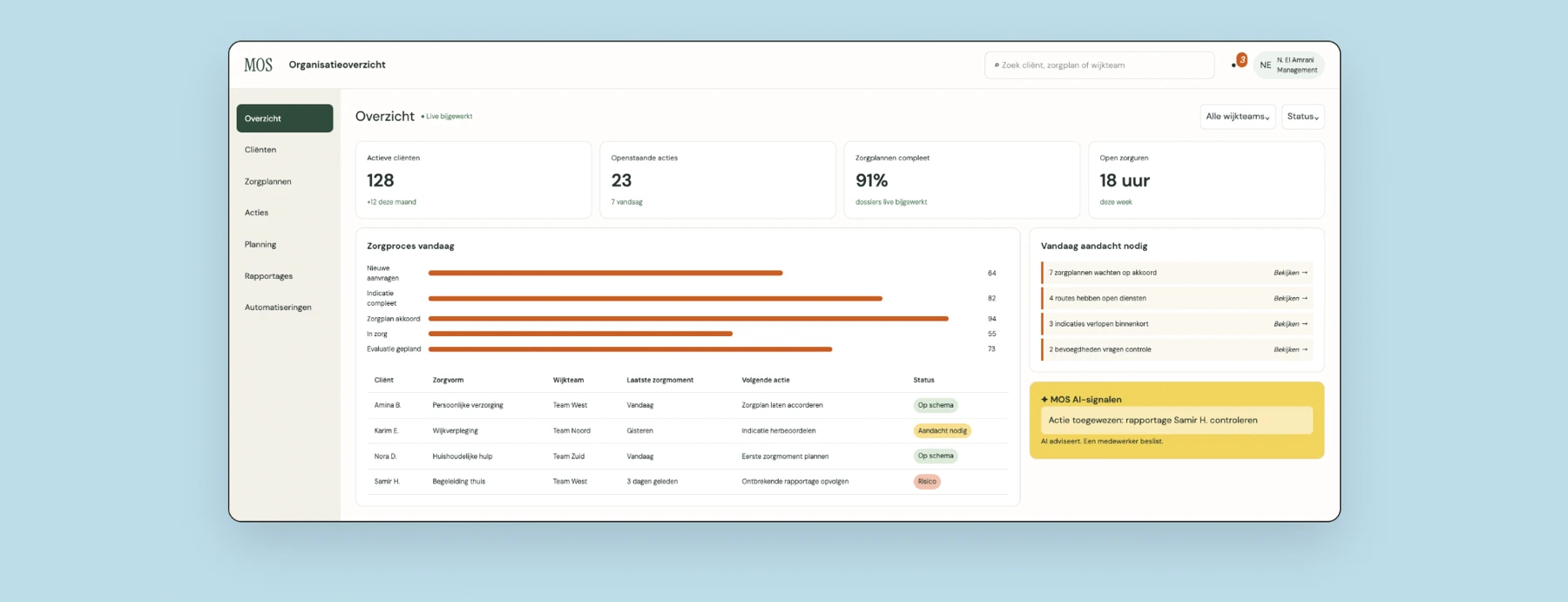
Task: Click Team Zuid cell
Action: tap(569, 456)
